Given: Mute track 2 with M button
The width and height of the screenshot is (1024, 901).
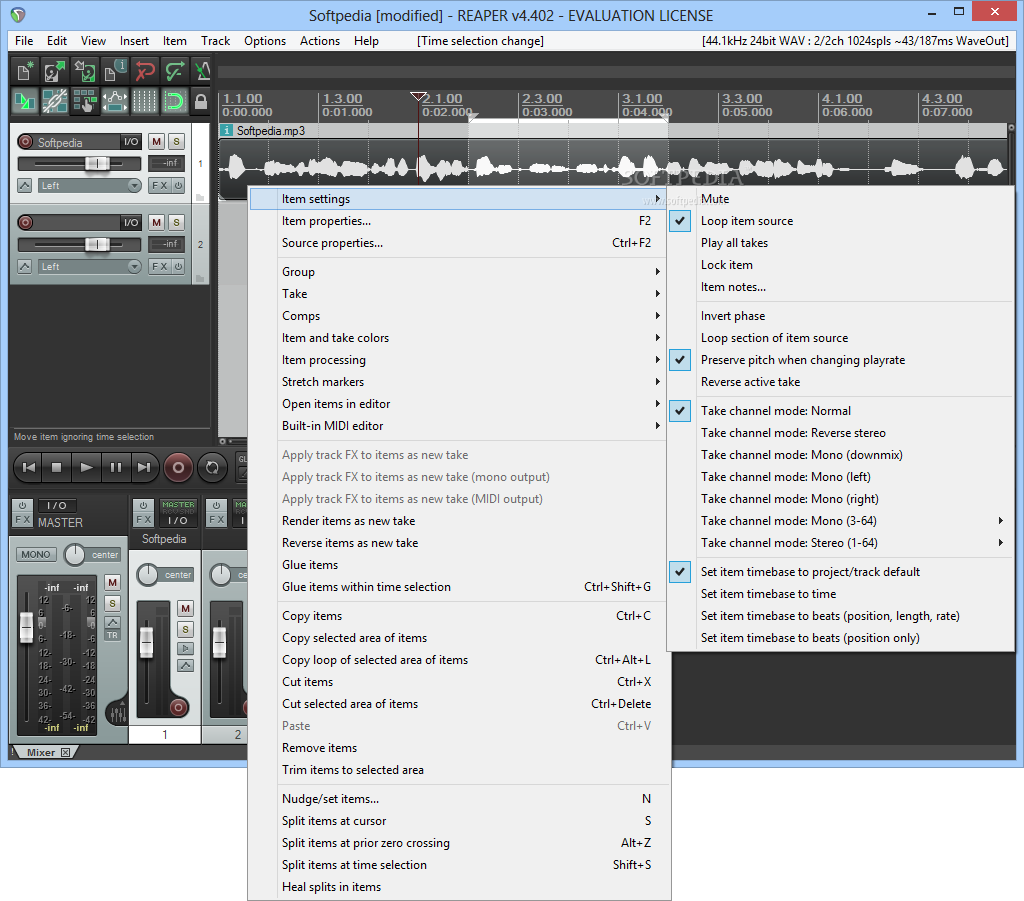Looking at the screenshot, I should (x=156, y=223).
